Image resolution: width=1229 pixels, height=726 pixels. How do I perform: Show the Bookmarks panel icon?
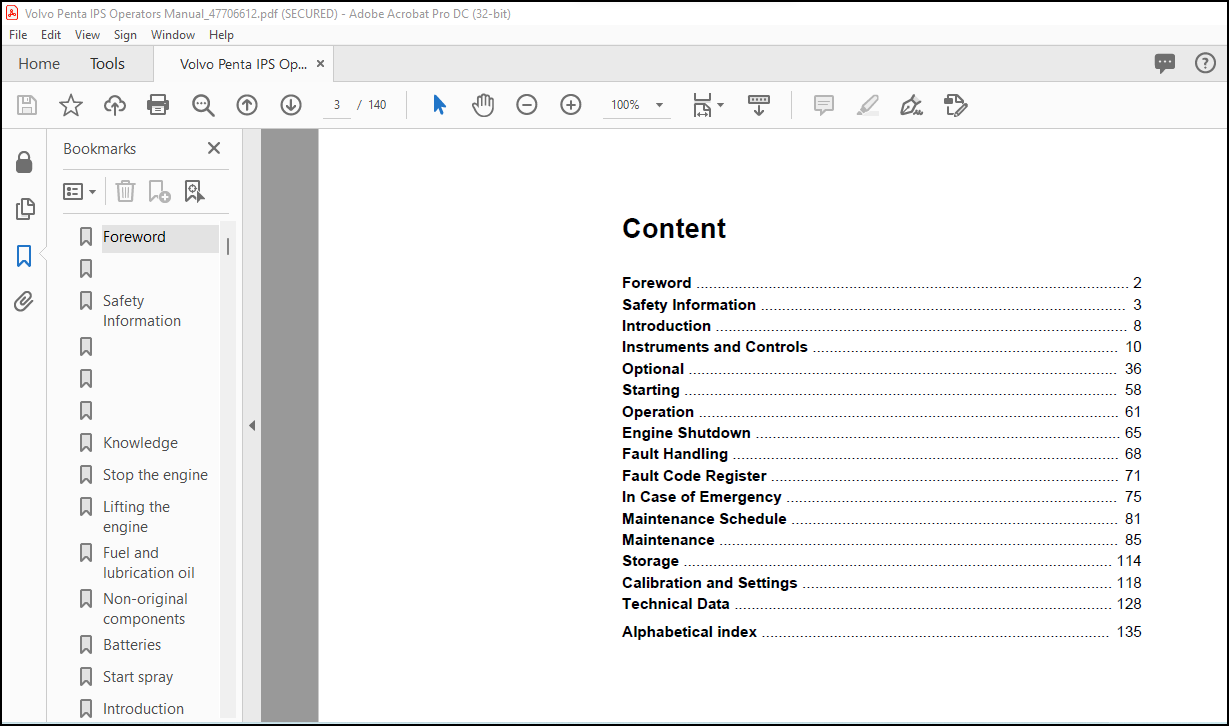click(x=24, y=256)
